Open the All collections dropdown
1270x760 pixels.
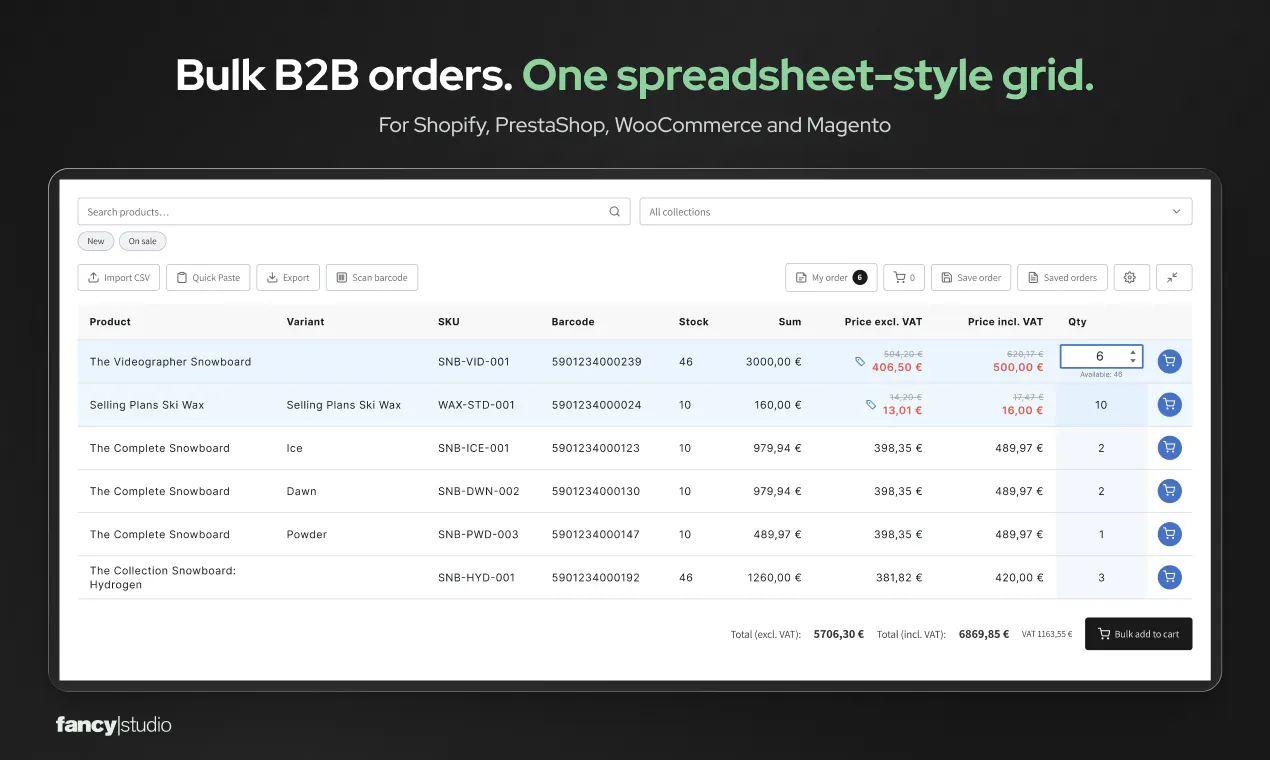[916, 212]
